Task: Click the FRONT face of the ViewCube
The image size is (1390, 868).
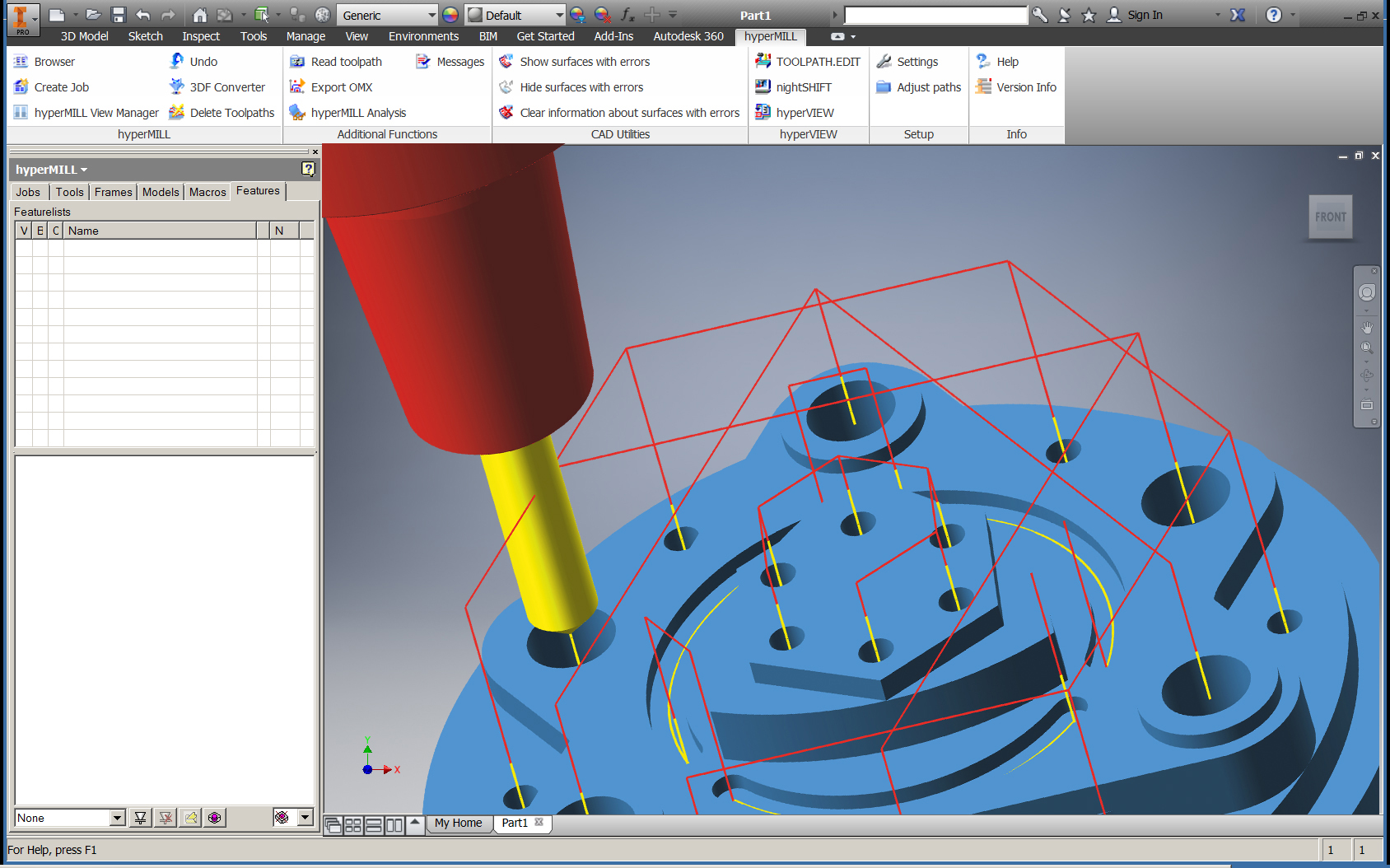Action: [1330, 217]
